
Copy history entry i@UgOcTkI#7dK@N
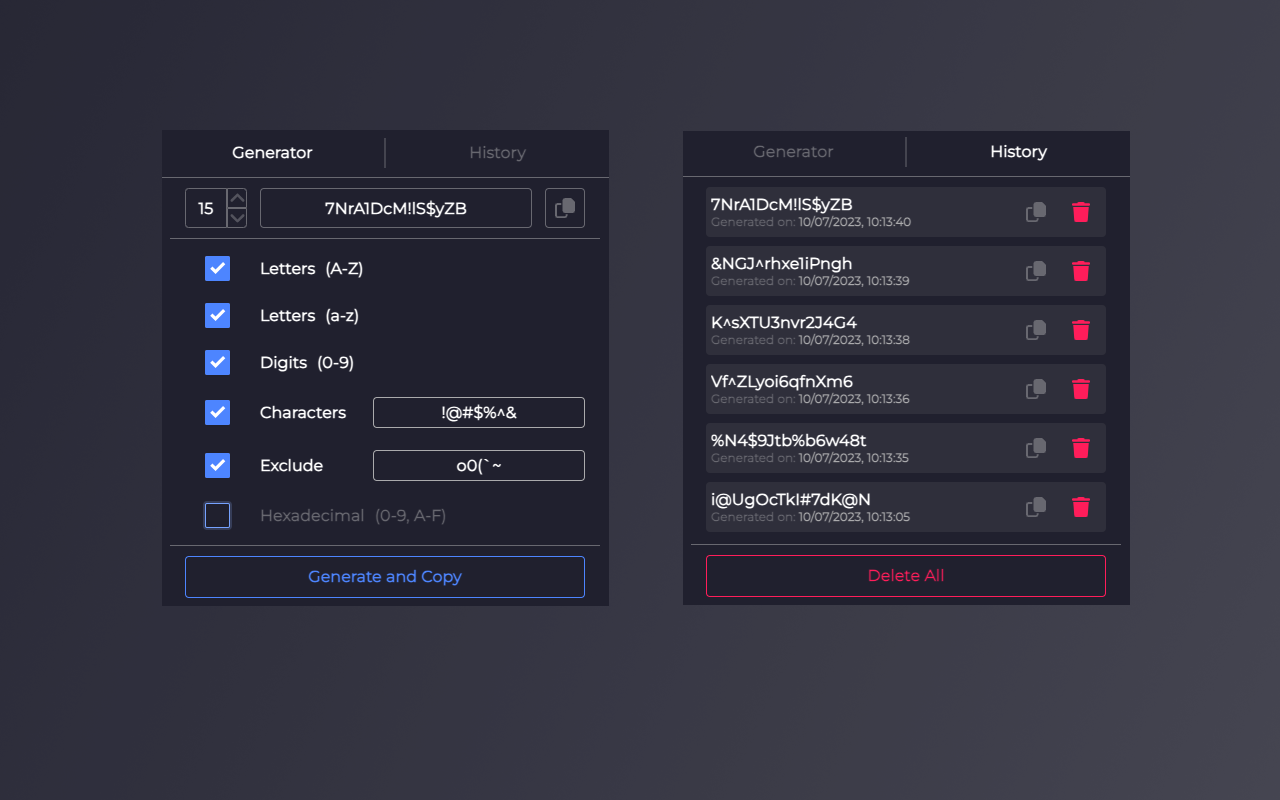1035,507
